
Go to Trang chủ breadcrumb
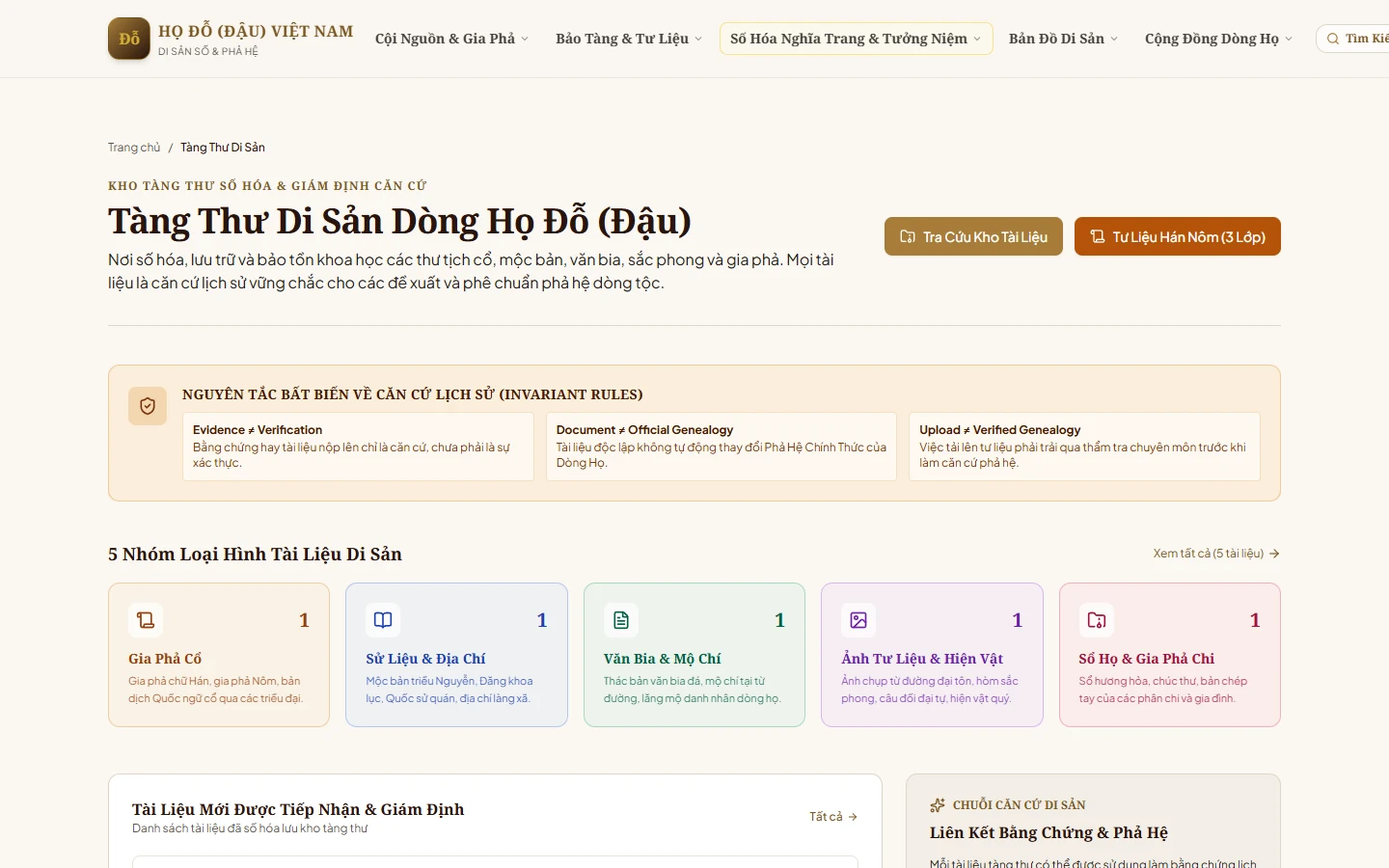134,148
